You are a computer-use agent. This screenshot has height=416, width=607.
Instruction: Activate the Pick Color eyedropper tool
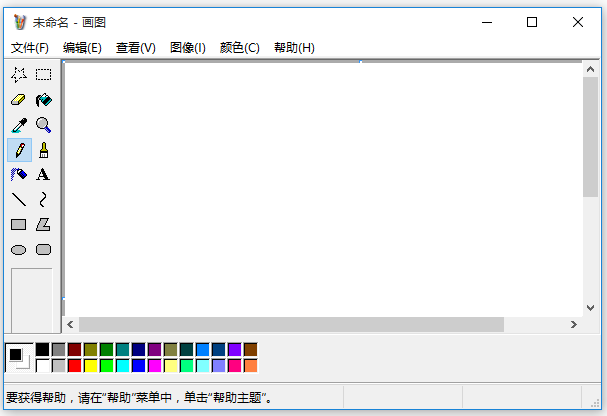(x=19, y=125)
